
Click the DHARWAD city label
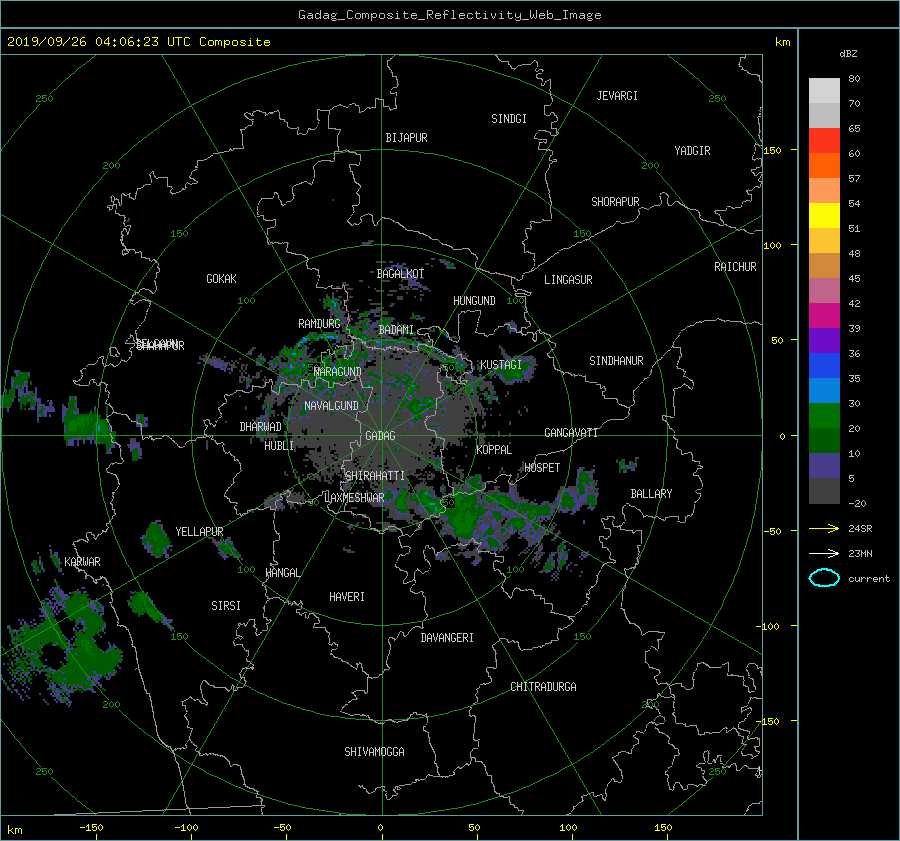click(x=261, y=427)
